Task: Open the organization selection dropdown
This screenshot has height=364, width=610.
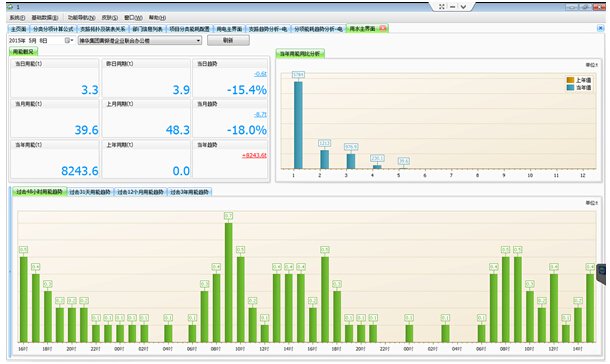Action: [x=140, y=40]
